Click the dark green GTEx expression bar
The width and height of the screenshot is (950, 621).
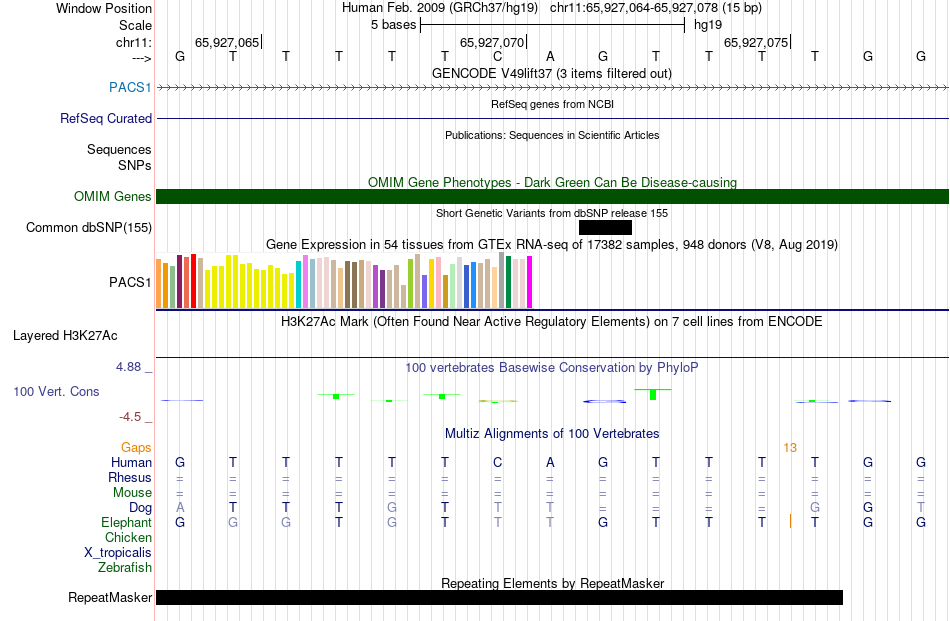click(508, 282)
